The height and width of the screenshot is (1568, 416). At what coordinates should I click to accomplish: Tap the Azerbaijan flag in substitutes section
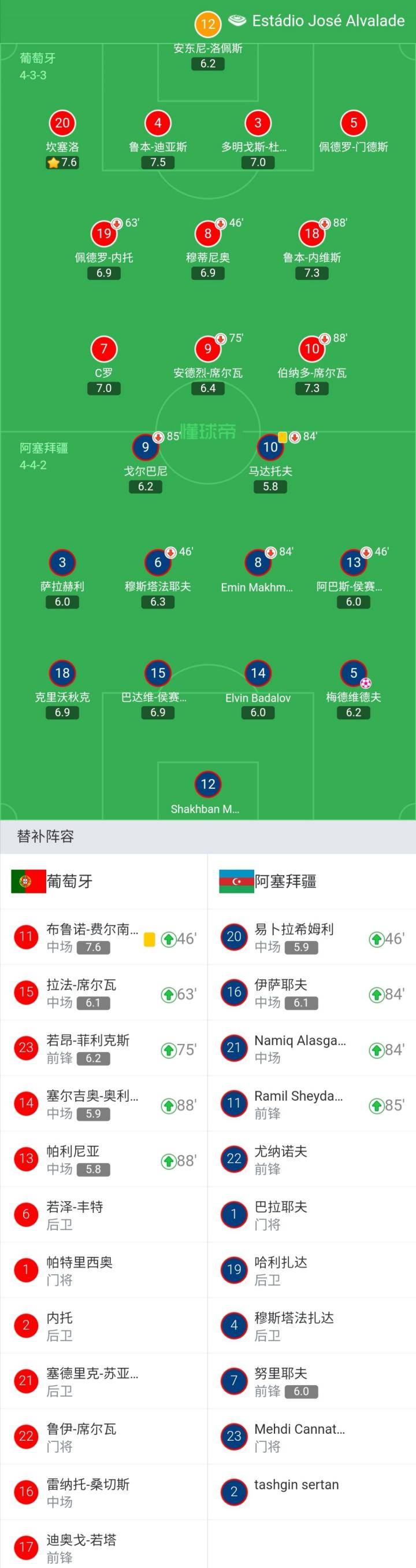[236, 881]
